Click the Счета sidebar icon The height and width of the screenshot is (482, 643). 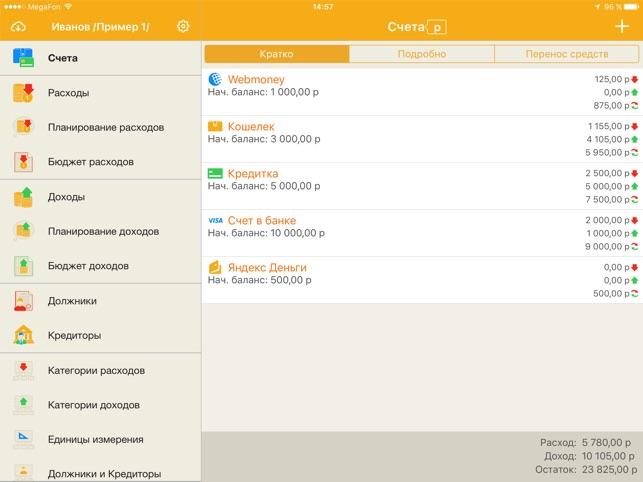23,58
